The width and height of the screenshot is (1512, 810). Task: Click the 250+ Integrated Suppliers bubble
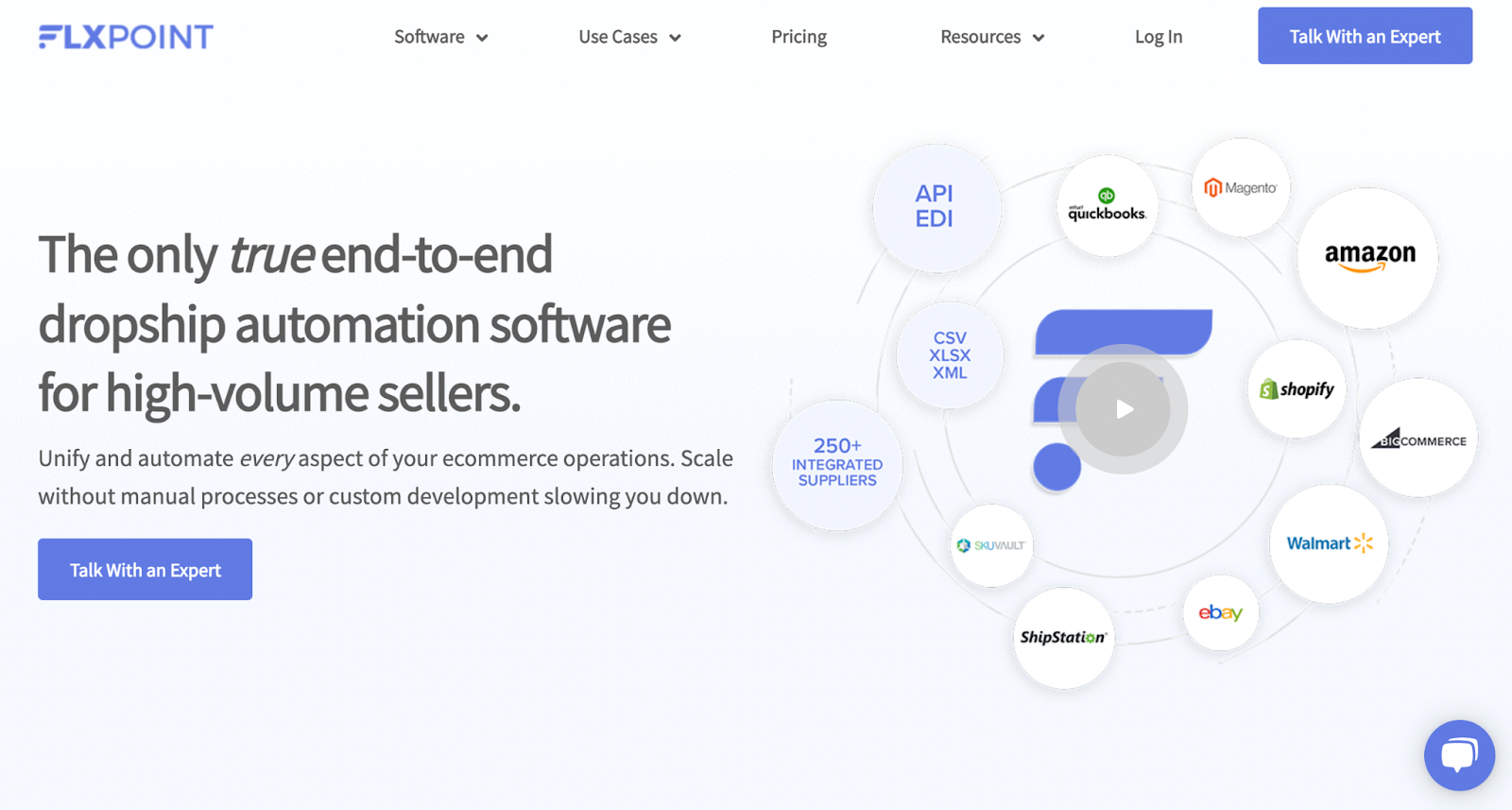click(837, 464)
